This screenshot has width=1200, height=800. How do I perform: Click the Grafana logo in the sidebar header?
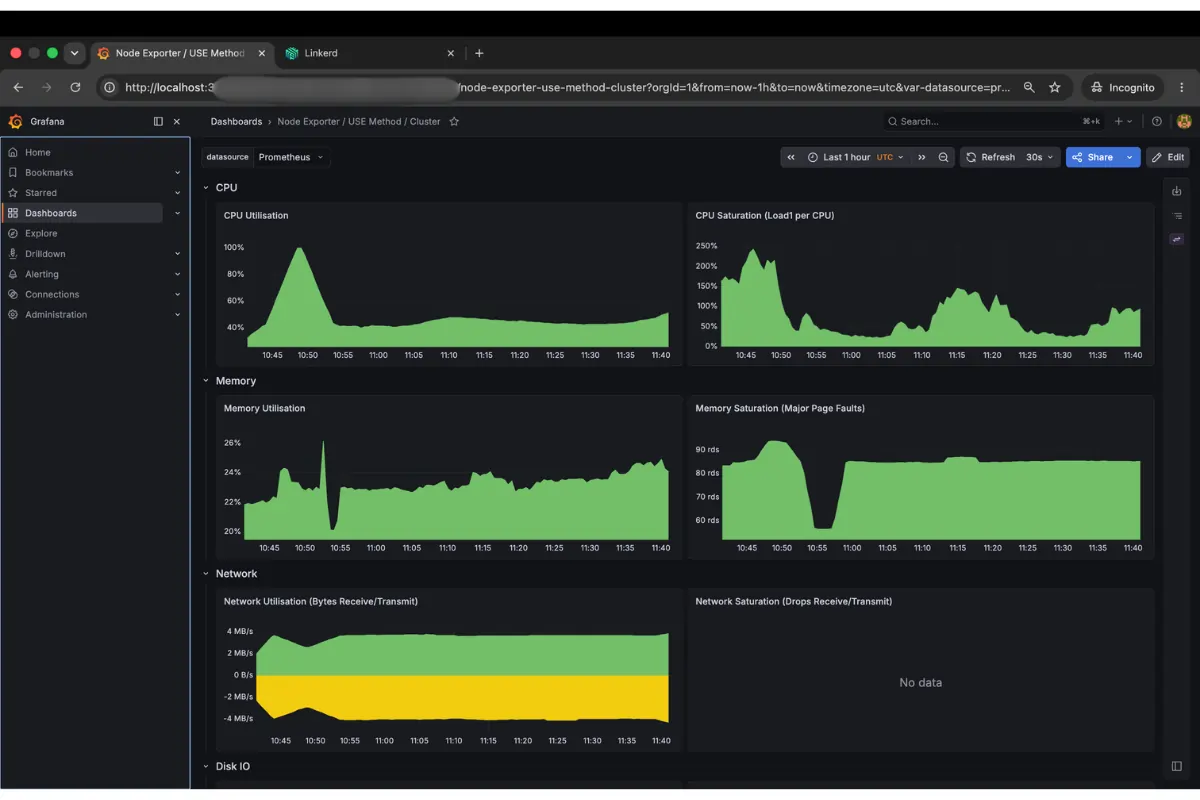point(15,121)
